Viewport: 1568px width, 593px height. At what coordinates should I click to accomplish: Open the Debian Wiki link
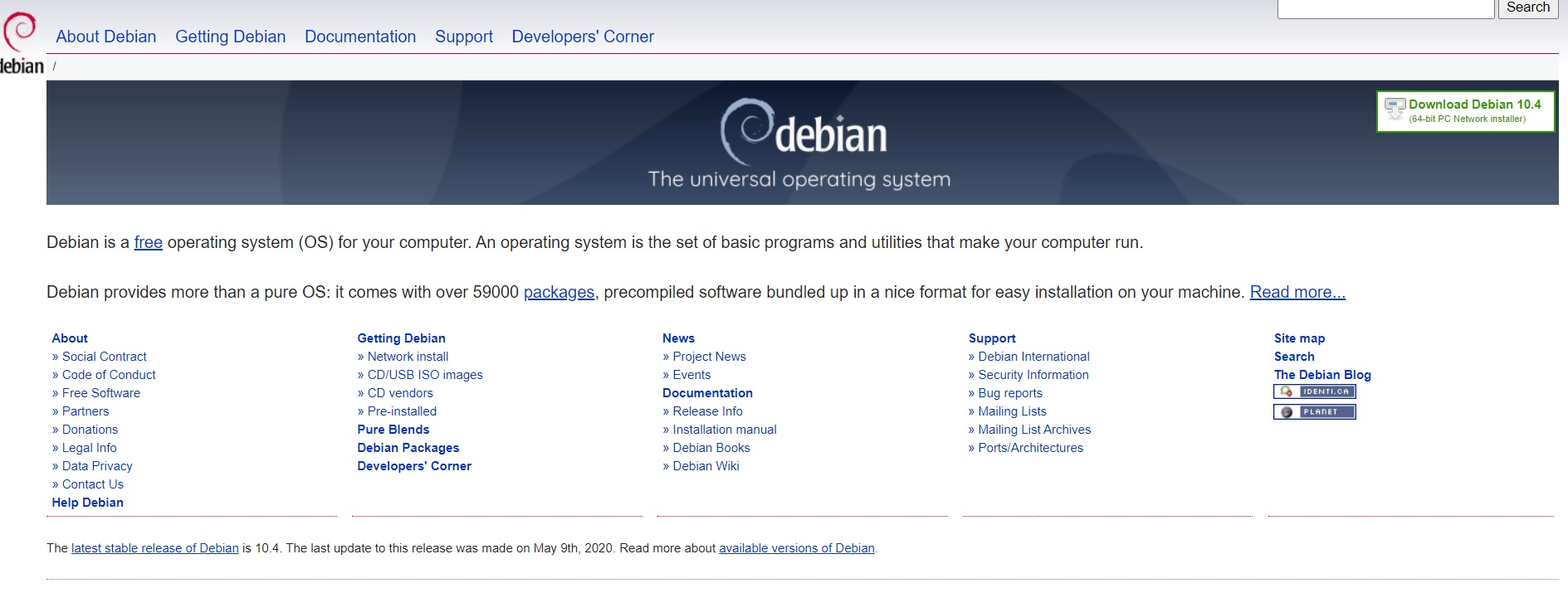(706, 466)
